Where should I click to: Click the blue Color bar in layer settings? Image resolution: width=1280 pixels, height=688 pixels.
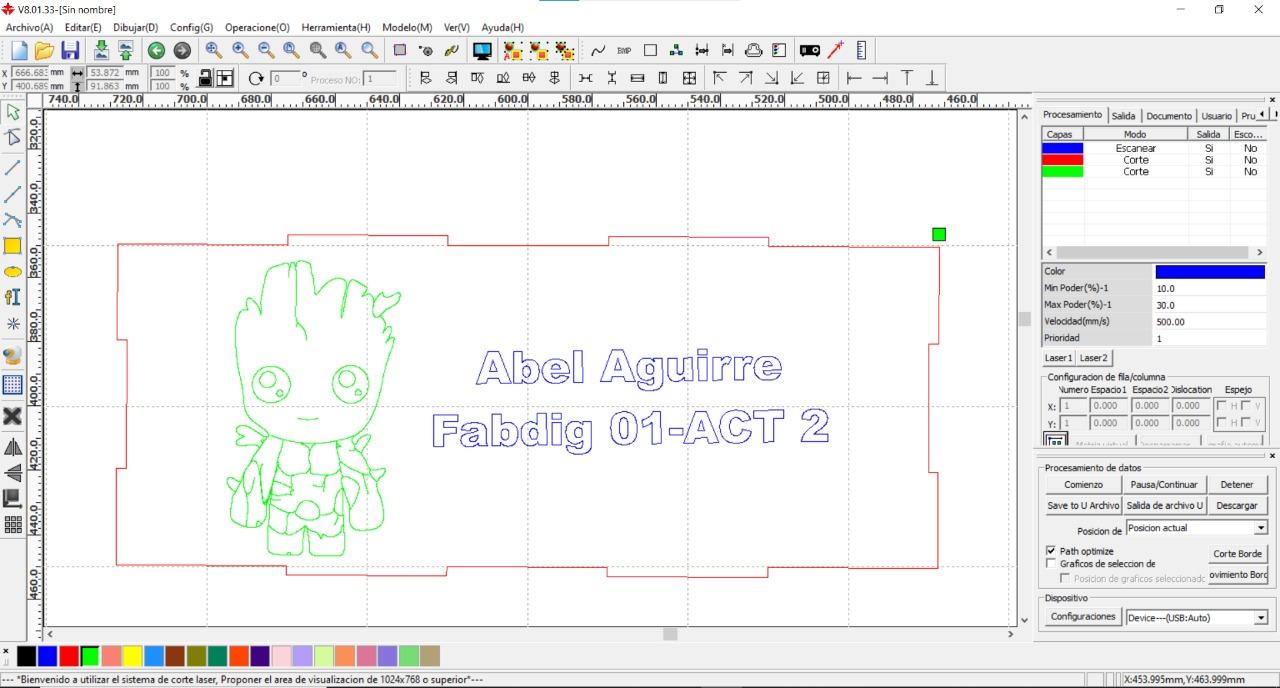tap(1210, 271)
